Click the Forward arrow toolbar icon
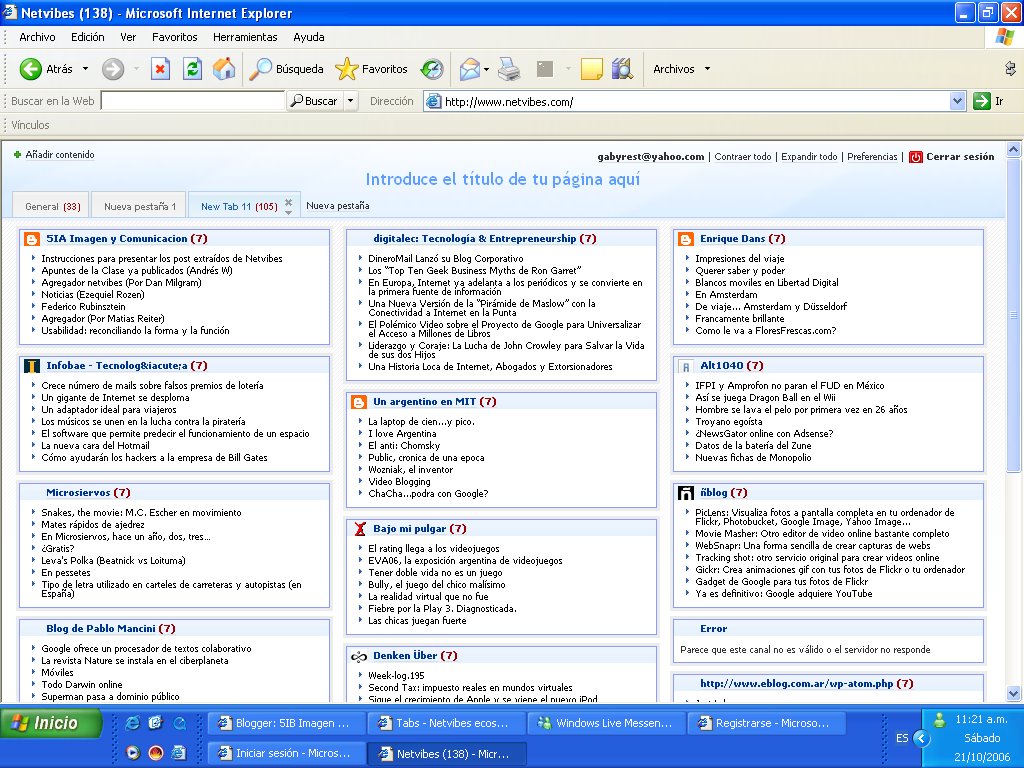 [113, 69]
